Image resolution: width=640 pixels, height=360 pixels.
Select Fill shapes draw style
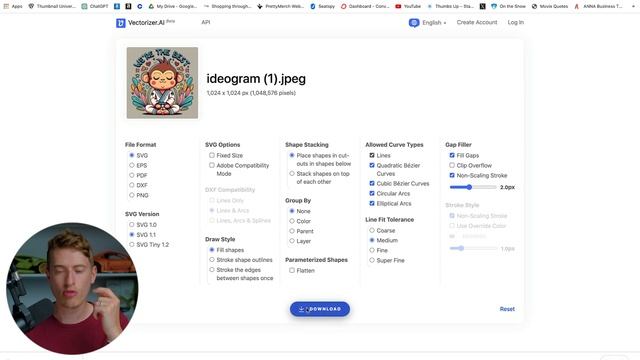click(x=212, y=250)
